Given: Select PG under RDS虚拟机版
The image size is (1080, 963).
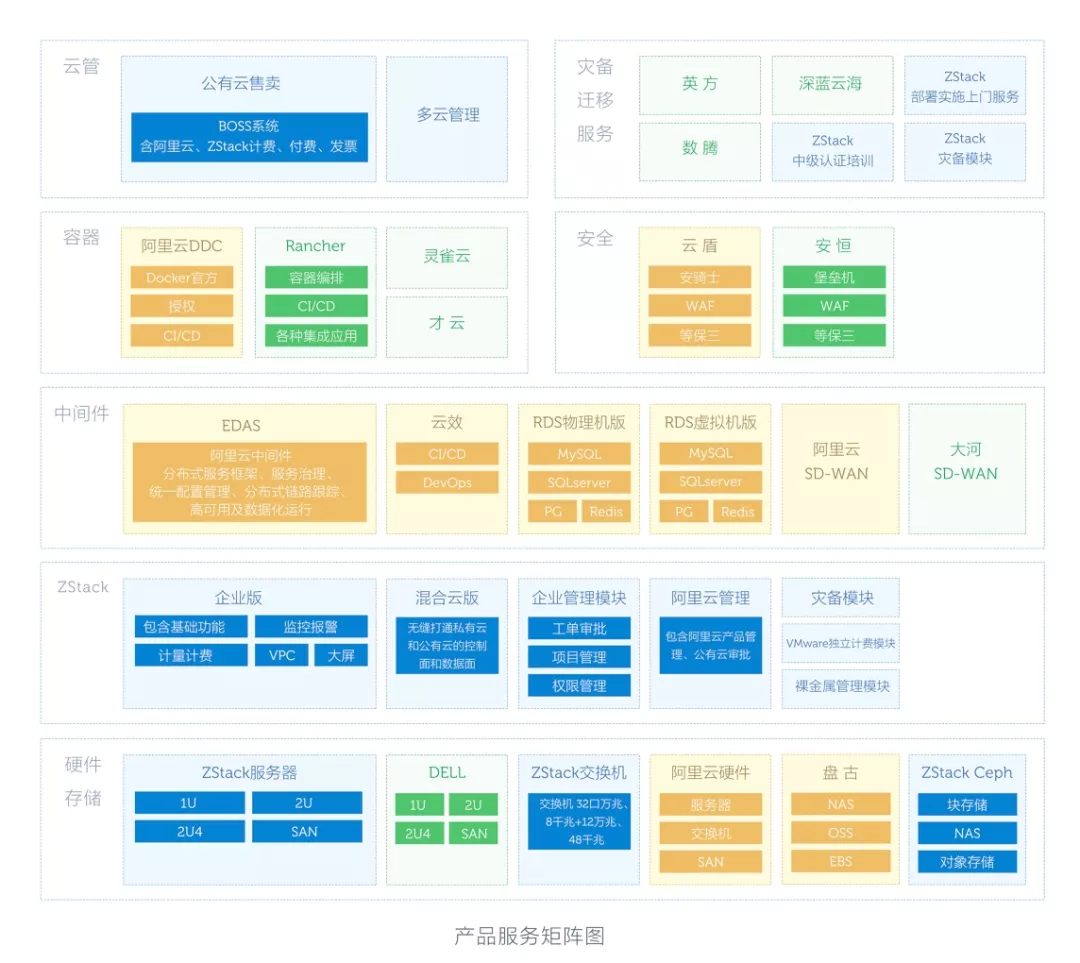Looking at the screenshot, I should [x=684, y=511].
